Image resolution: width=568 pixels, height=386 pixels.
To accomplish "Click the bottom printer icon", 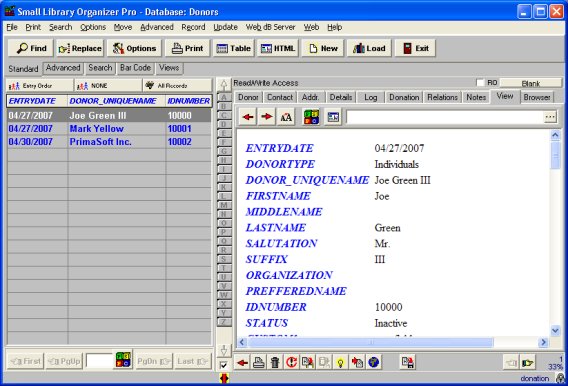I will [x=258, y=362].
